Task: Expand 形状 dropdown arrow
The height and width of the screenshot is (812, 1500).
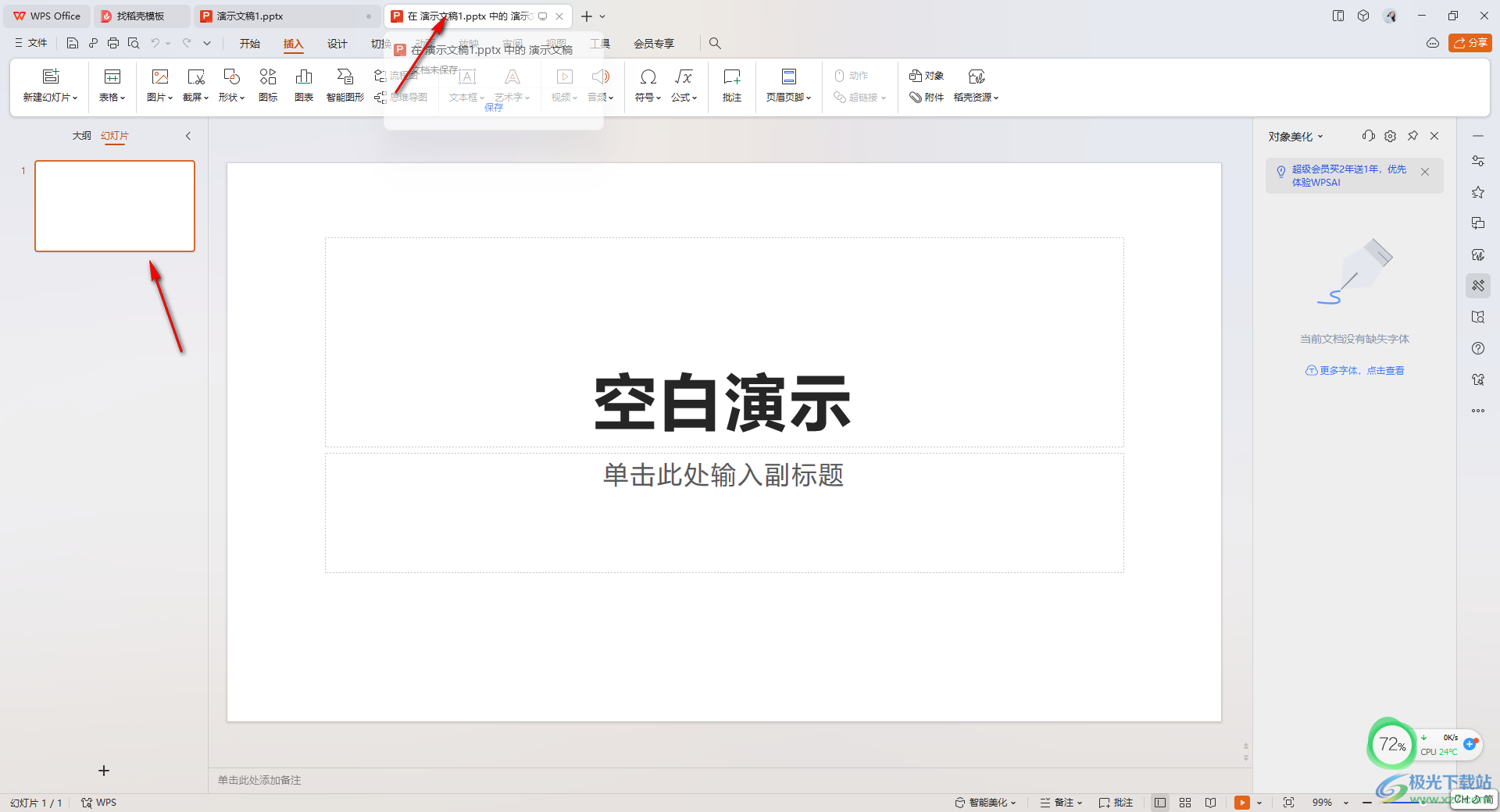Action: 242,98
